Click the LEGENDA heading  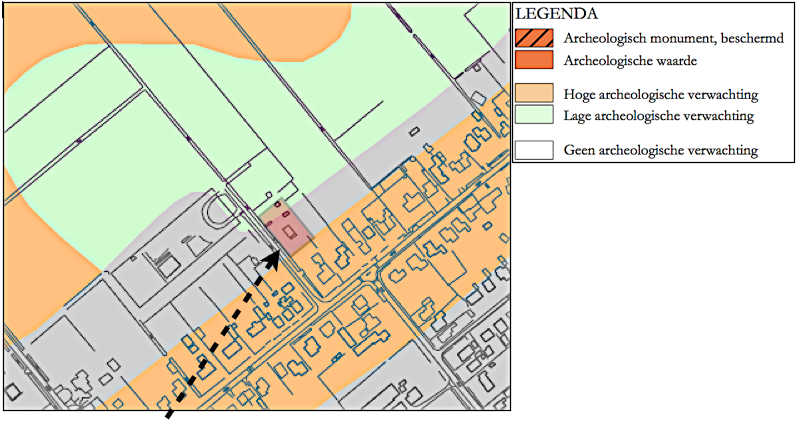point(556,14)
